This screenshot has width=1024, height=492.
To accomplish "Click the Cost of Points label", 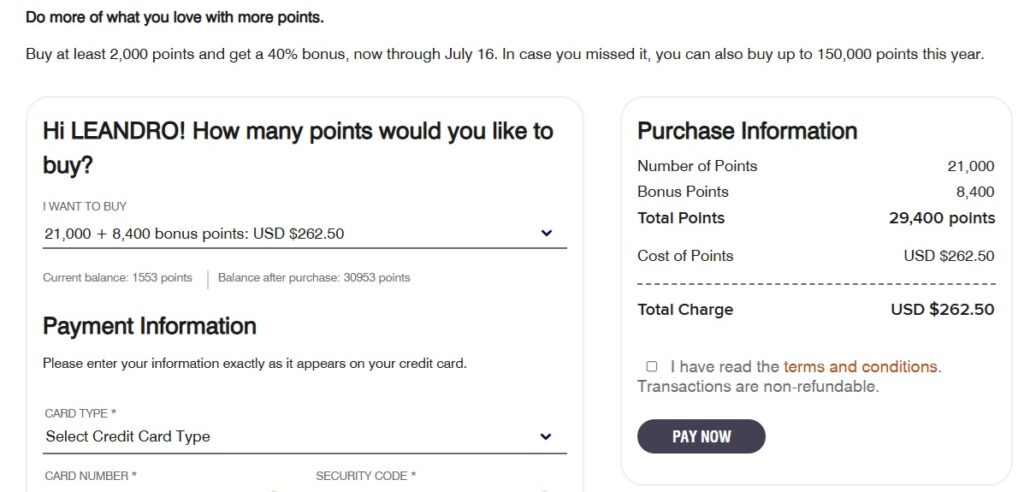I will pos(685,256).
